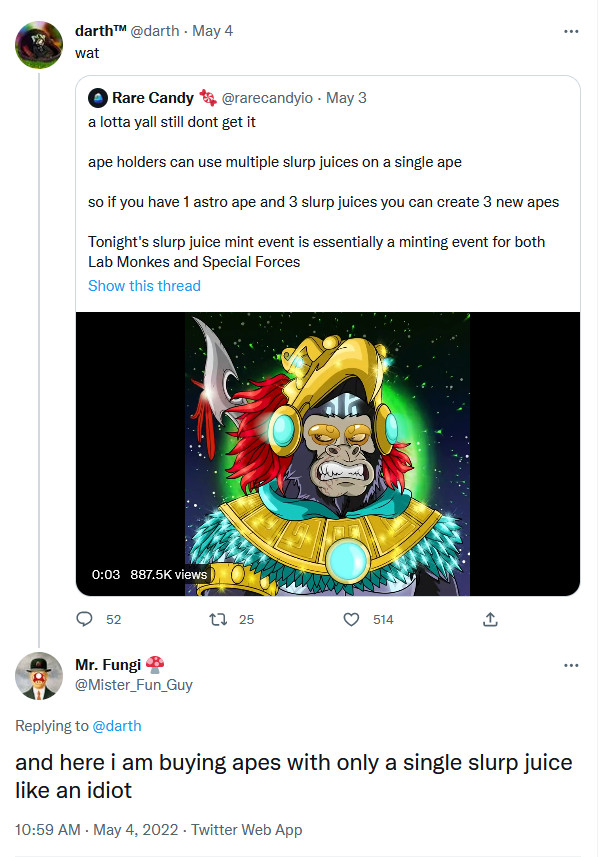This screenshot has height=857, width=606.
Task: Play the ape video thumbnail
Action: [x=328, y=454]
